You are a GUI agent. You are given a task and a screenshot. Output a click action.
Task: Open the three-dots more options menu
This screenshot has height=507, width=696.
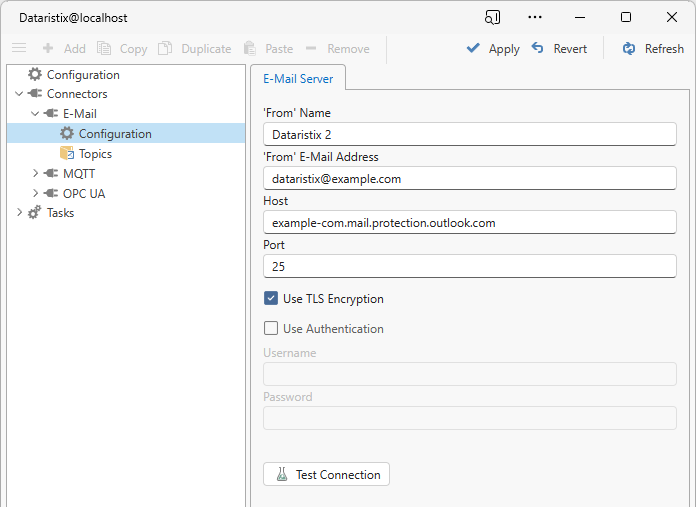click(x=535, y=17)
